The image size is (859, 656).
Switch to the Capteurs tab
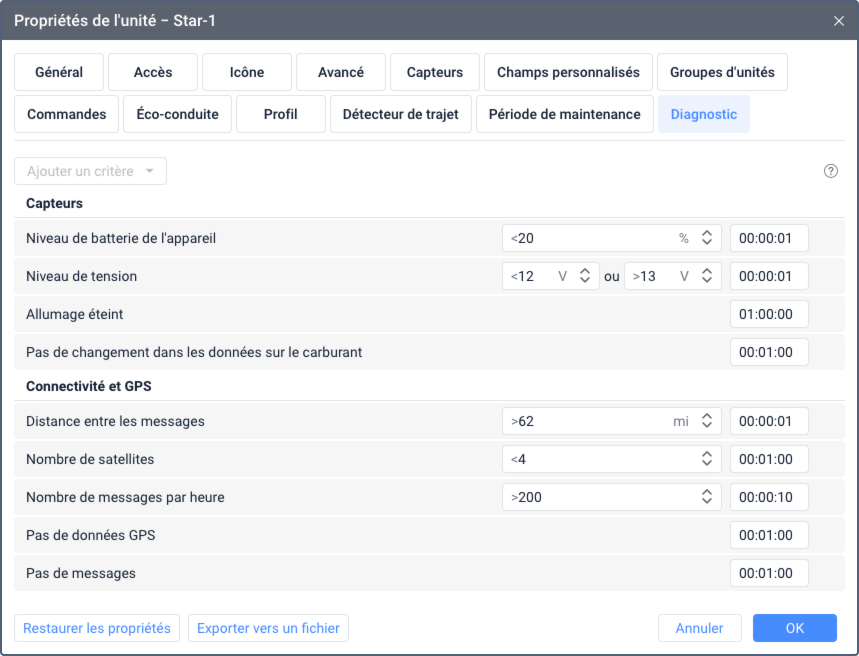(435, 72)
